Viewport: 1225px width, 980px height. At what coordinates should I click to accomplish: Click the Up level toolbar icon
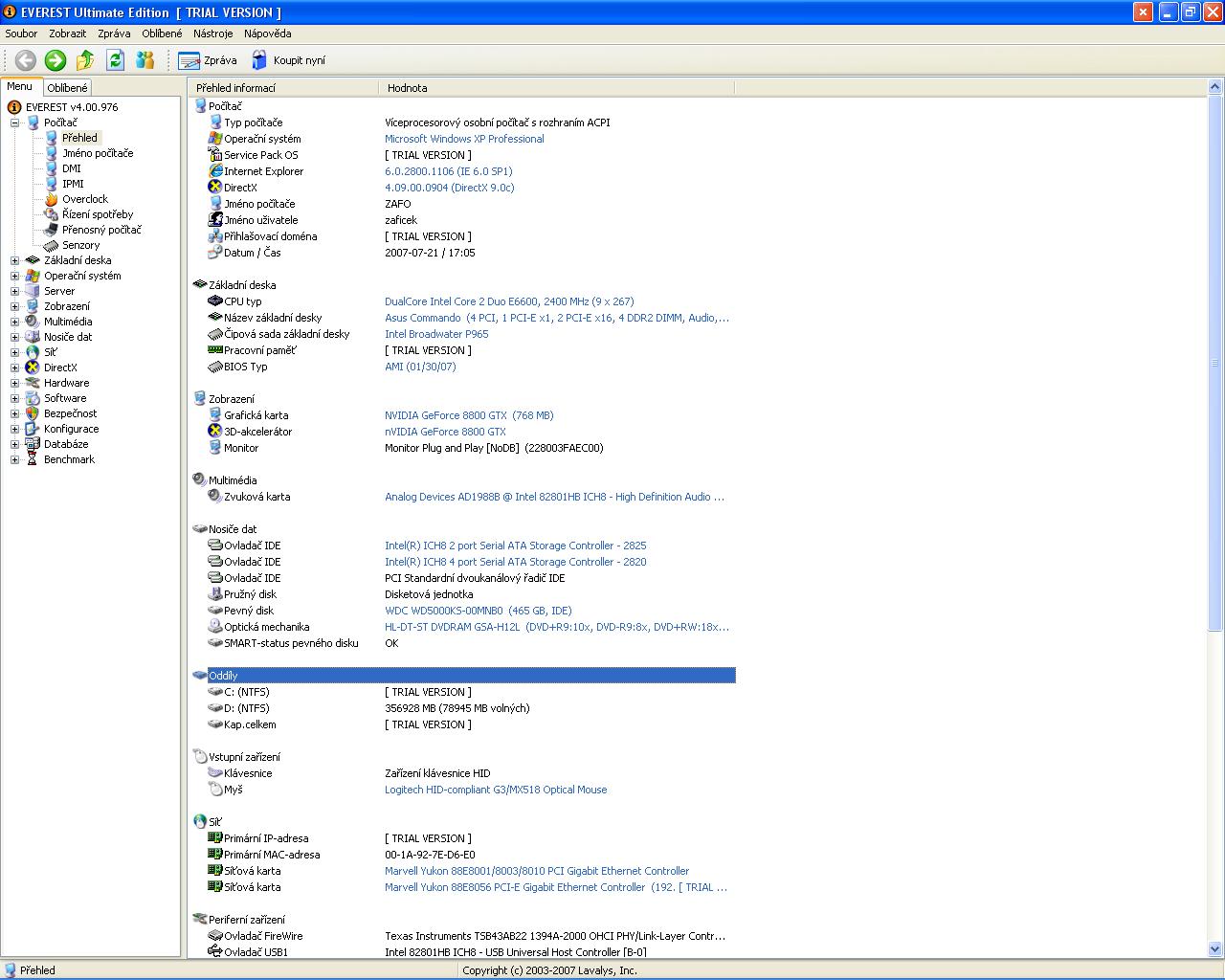pos(85,60)
